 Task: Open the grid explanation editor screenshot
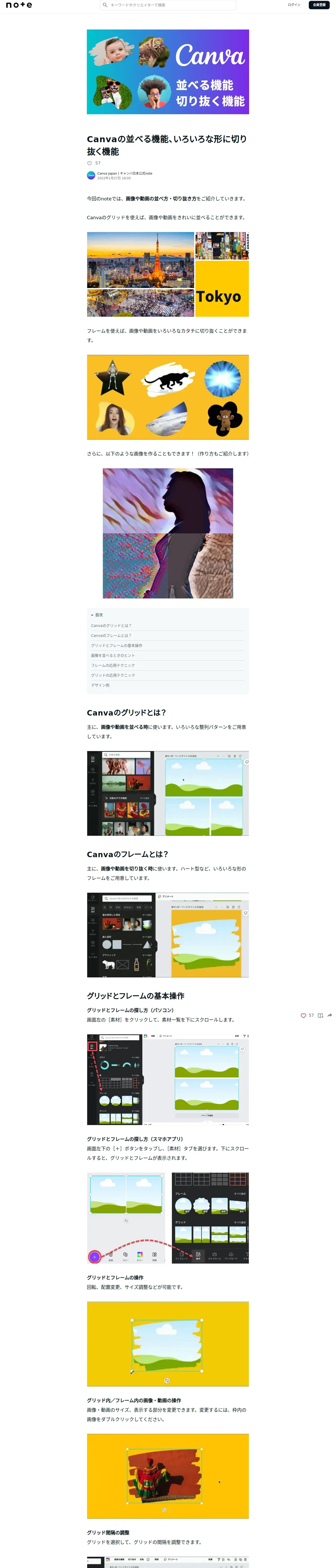click(x=168, y=793)
